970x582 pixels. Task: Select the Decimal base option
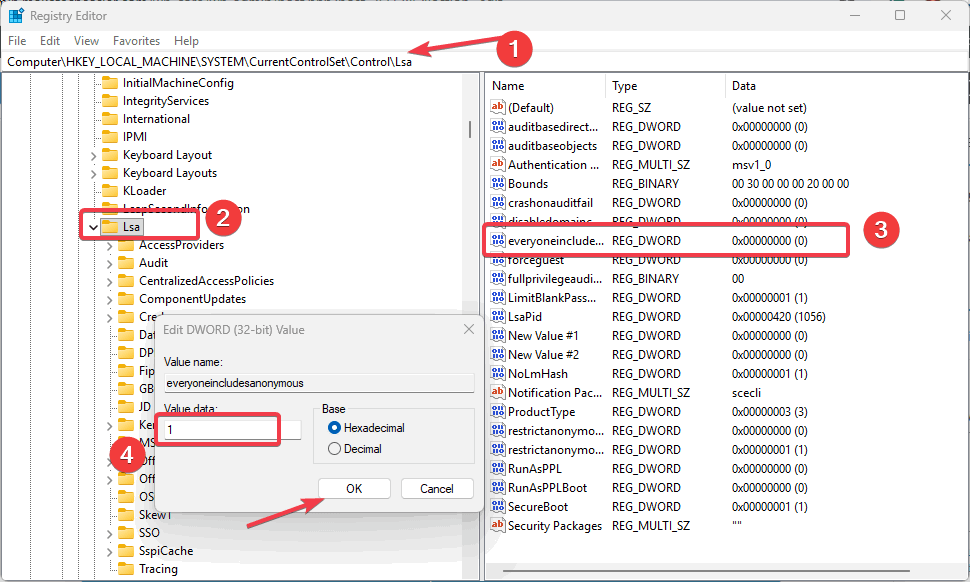[334, 448]
